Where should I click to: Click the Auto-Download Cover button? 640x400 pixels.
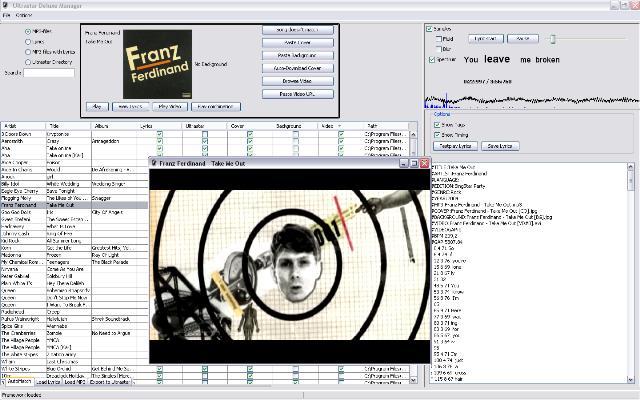(298, 68)
